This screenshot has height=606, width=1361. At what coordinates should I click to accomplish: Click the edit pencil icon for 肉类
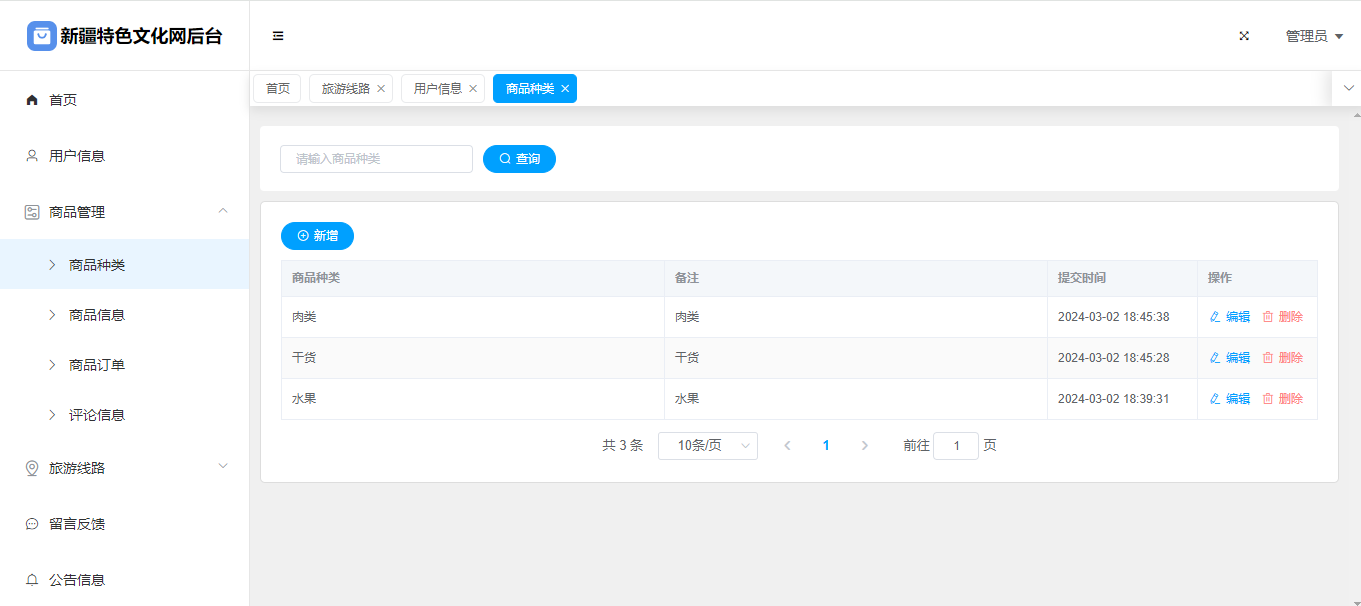pos(1215,317)
